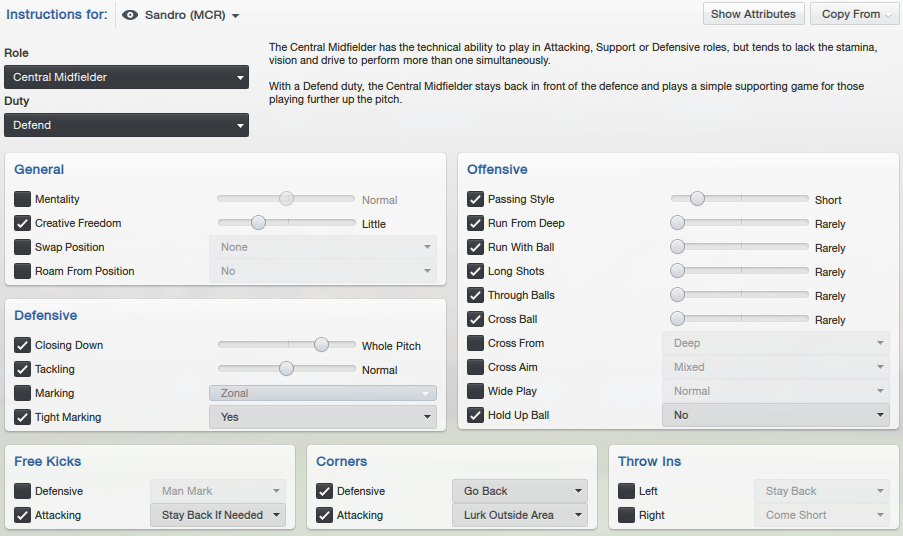Toggle the Passing Style checkbox
Image resolution: width=903 pixels, height=536 pixels.
[475, 199]
